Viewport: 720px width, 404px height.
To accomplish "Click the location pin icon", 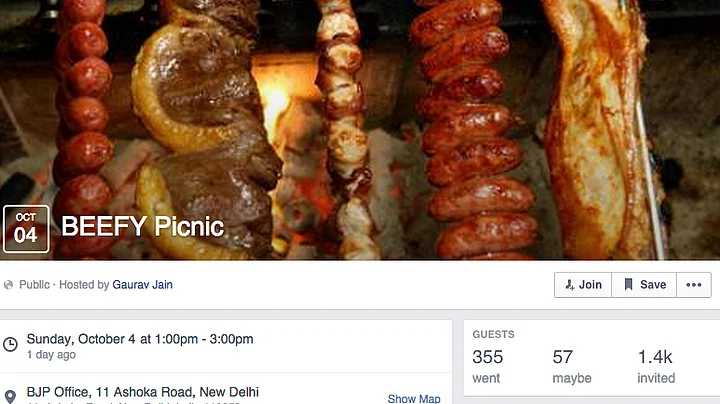I will pos(10,396).
